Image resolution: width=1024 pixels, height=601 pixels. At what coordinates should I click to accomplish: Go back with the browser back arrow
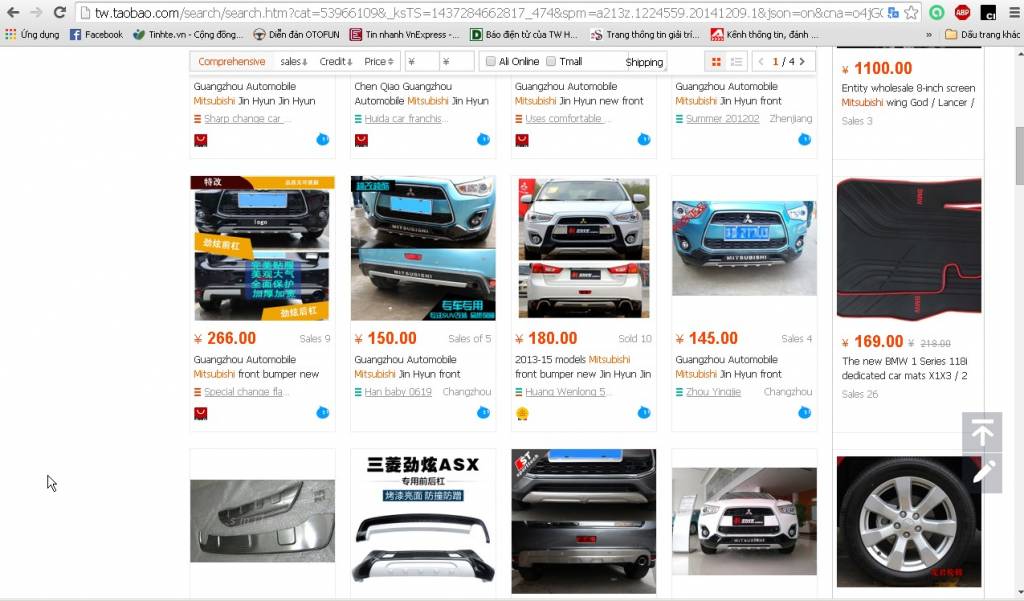pyautogui.click(x=13, y=12)
